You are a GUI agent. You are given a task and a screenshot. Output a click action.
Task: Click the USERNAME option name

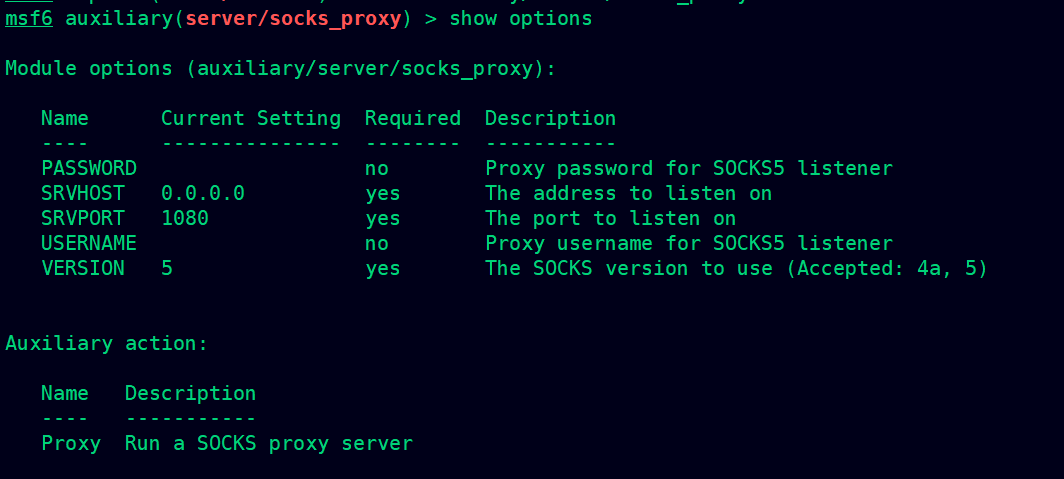point(89,244)
